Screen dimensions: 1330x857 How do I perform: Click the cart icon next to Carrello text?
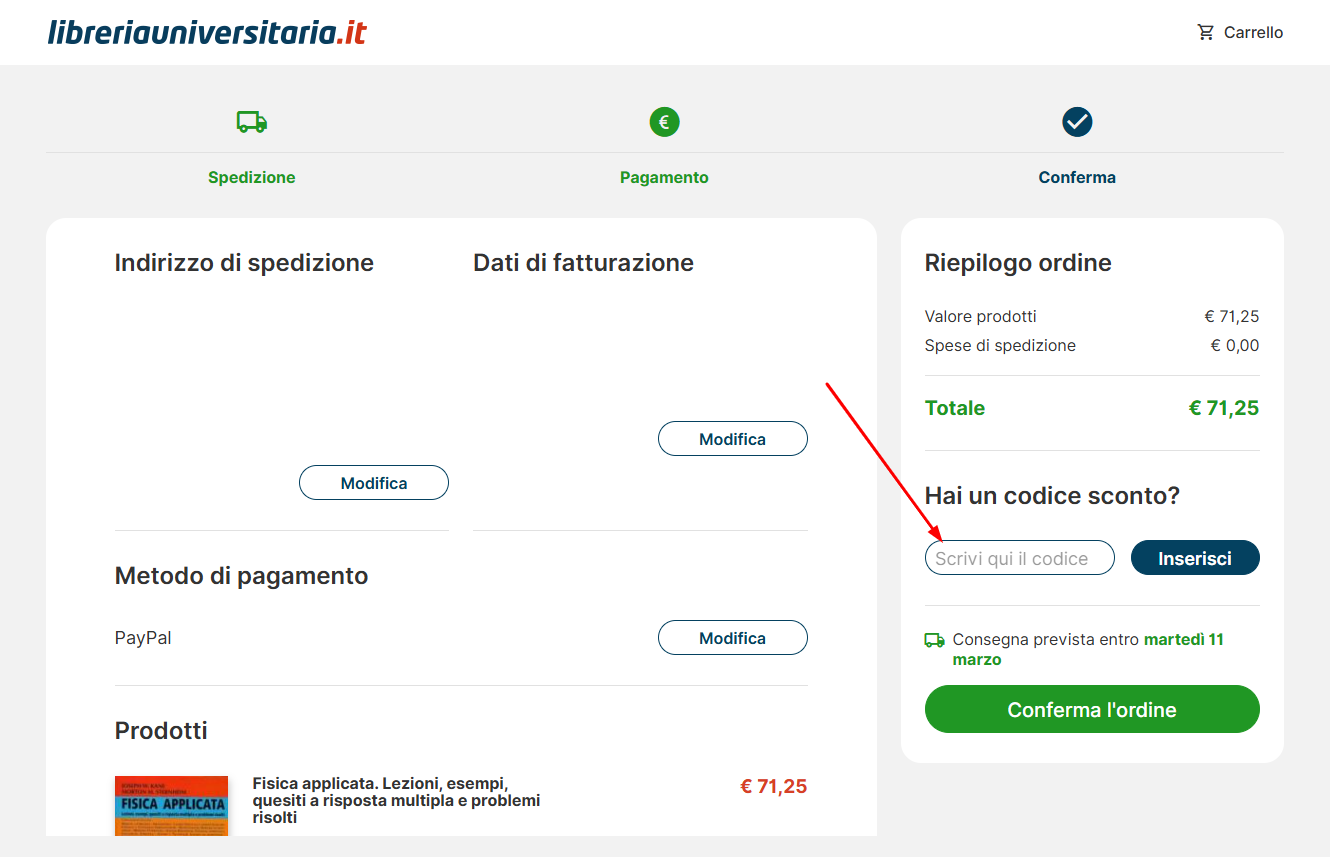pyautogui.click(x=1205, y=31)
